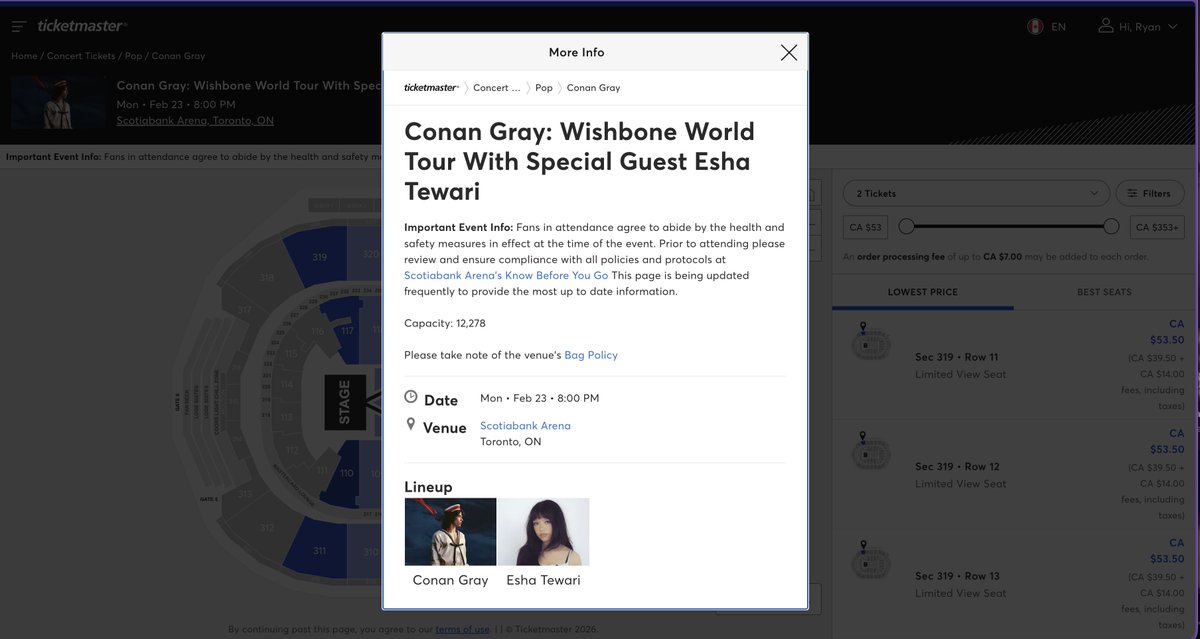
Task: Open the hamburger menu beside Ticketmaster logo
Action: (19, 26)
